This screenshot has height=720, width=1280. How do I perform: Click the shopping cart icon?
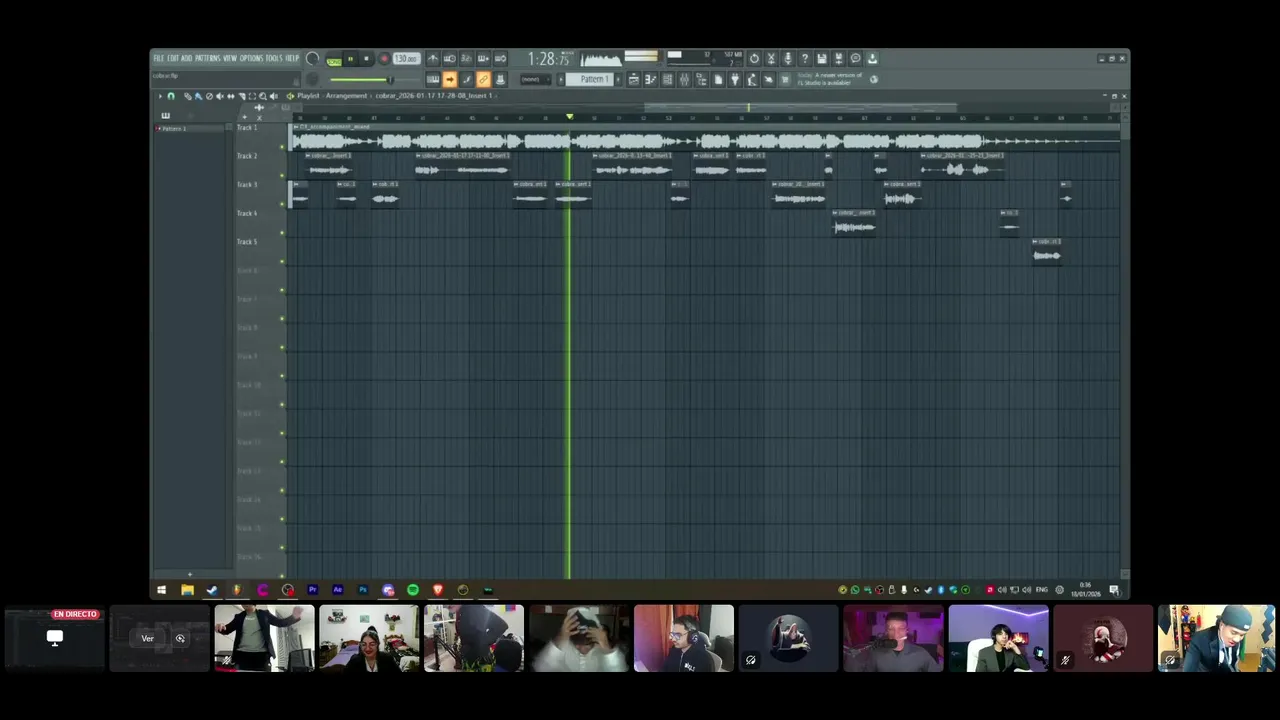pos(784,79)
